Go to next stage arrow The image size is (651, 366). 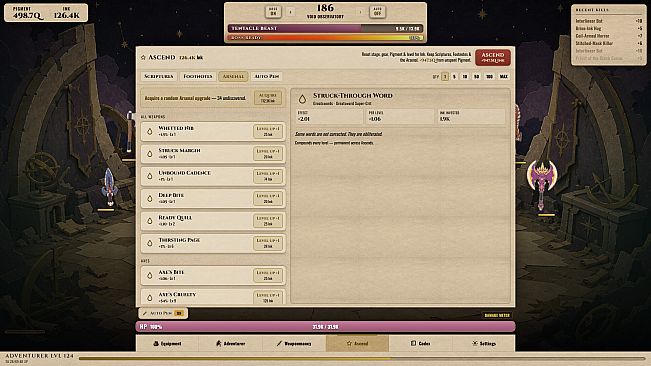pyautogui.click(x=360, y=12)
